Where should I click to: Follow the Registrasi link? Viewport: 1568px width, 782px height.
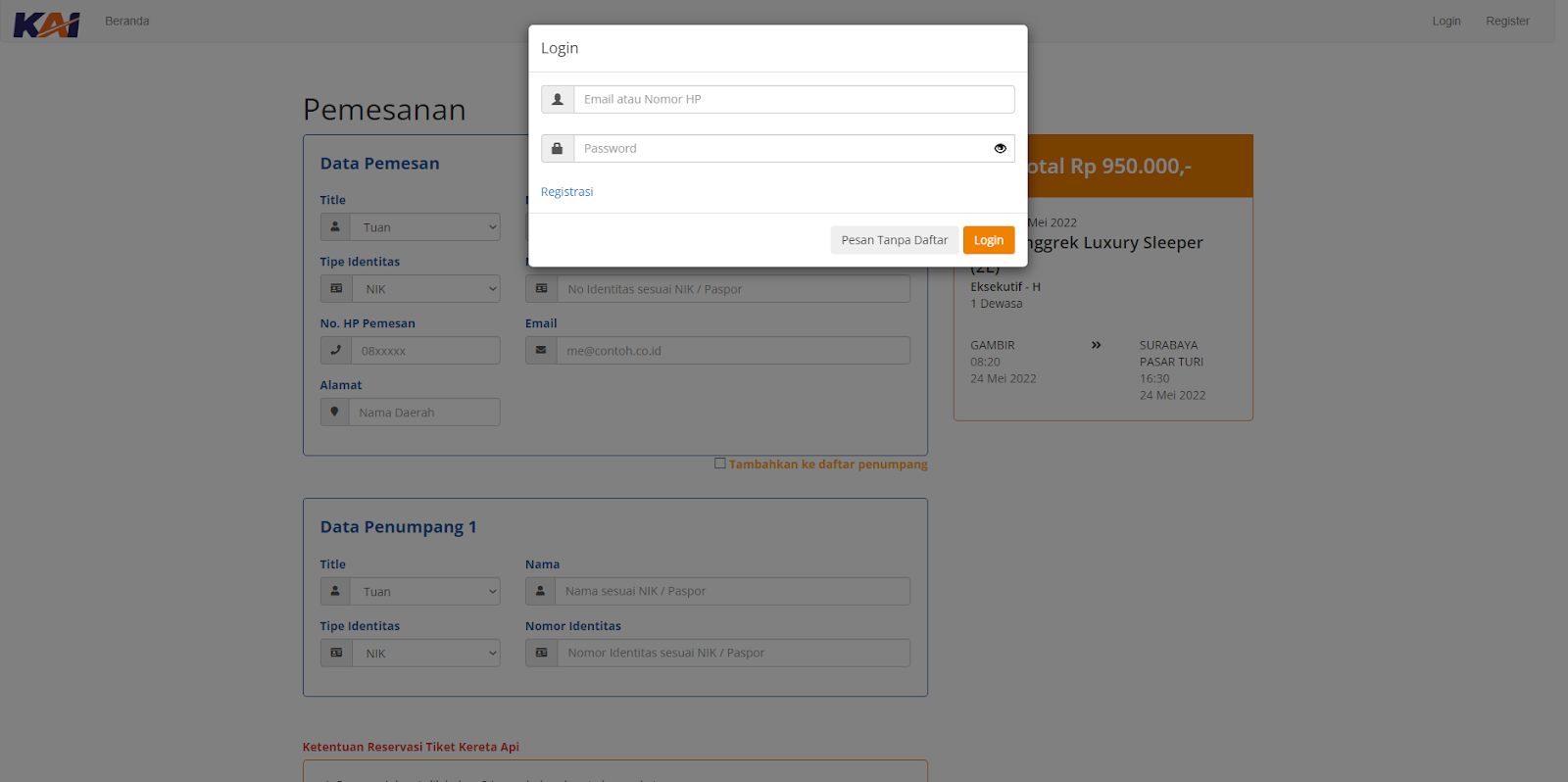click(567, 192)
